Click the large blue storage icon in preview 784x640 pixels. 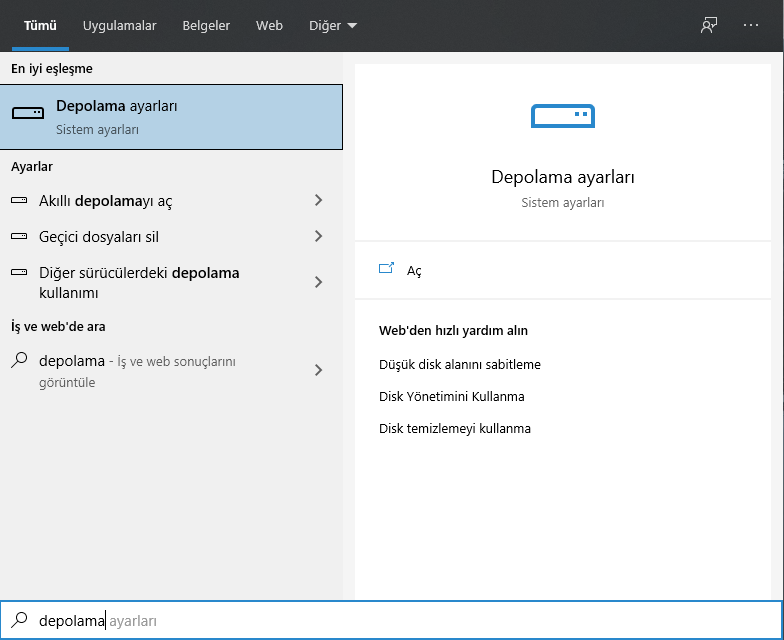click(562, 116)
